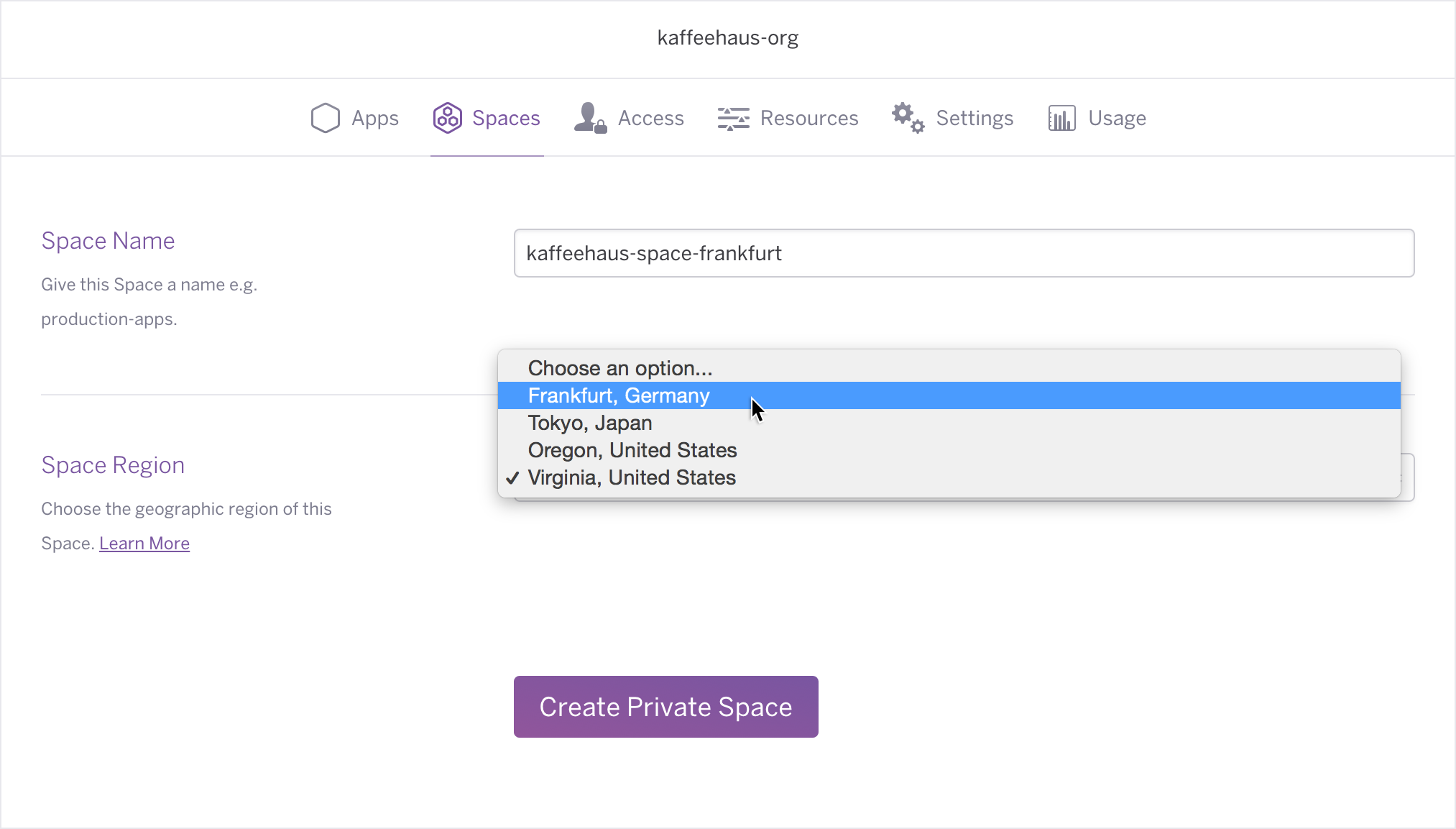Click the Settings gears icon
The width and height of the screenshot is (1456, 829).
pyautogui.click(x=908, y=118)
